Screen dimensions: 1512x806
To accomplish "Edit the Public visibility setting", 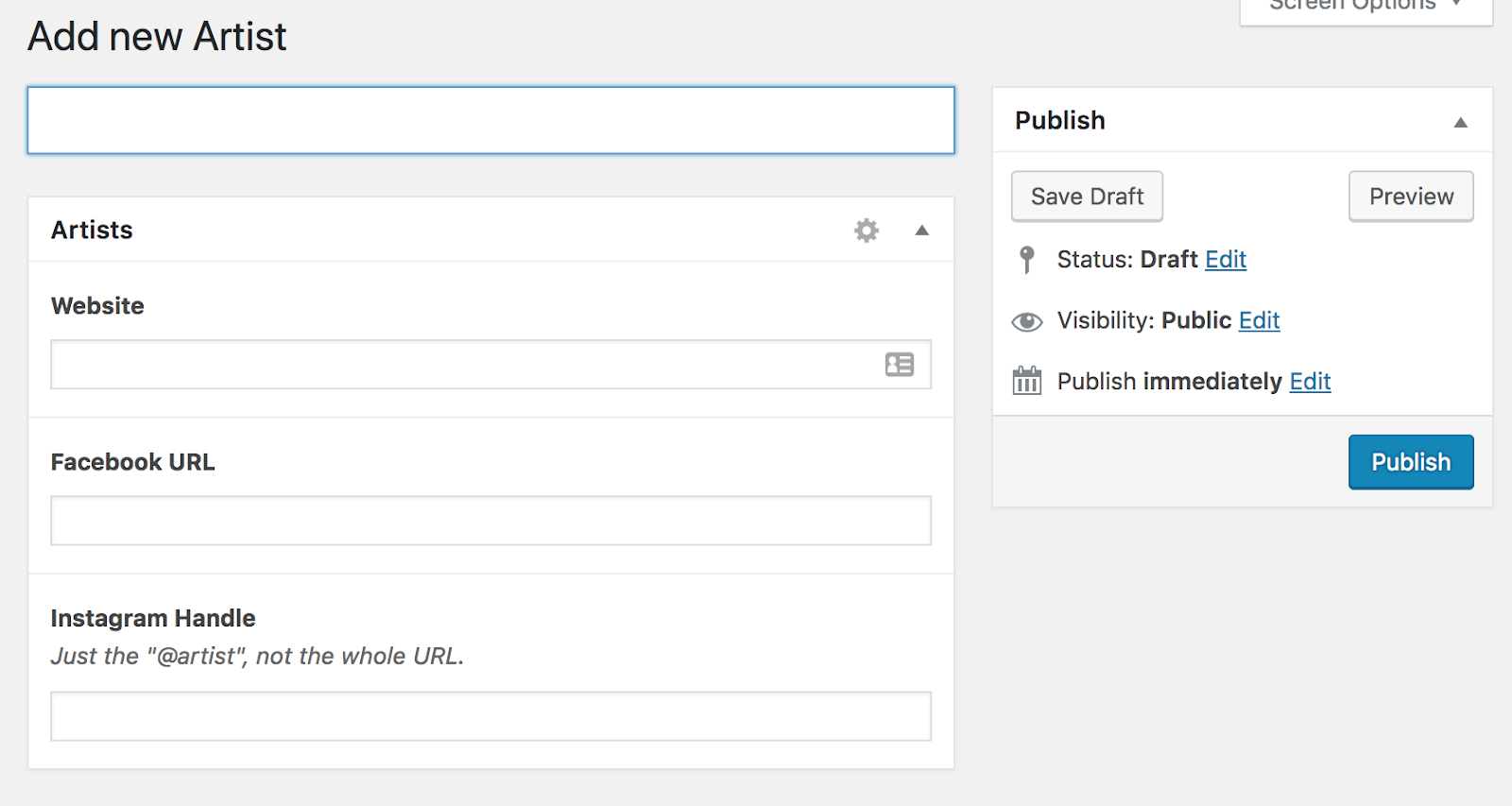I will tap(1259, 320).
